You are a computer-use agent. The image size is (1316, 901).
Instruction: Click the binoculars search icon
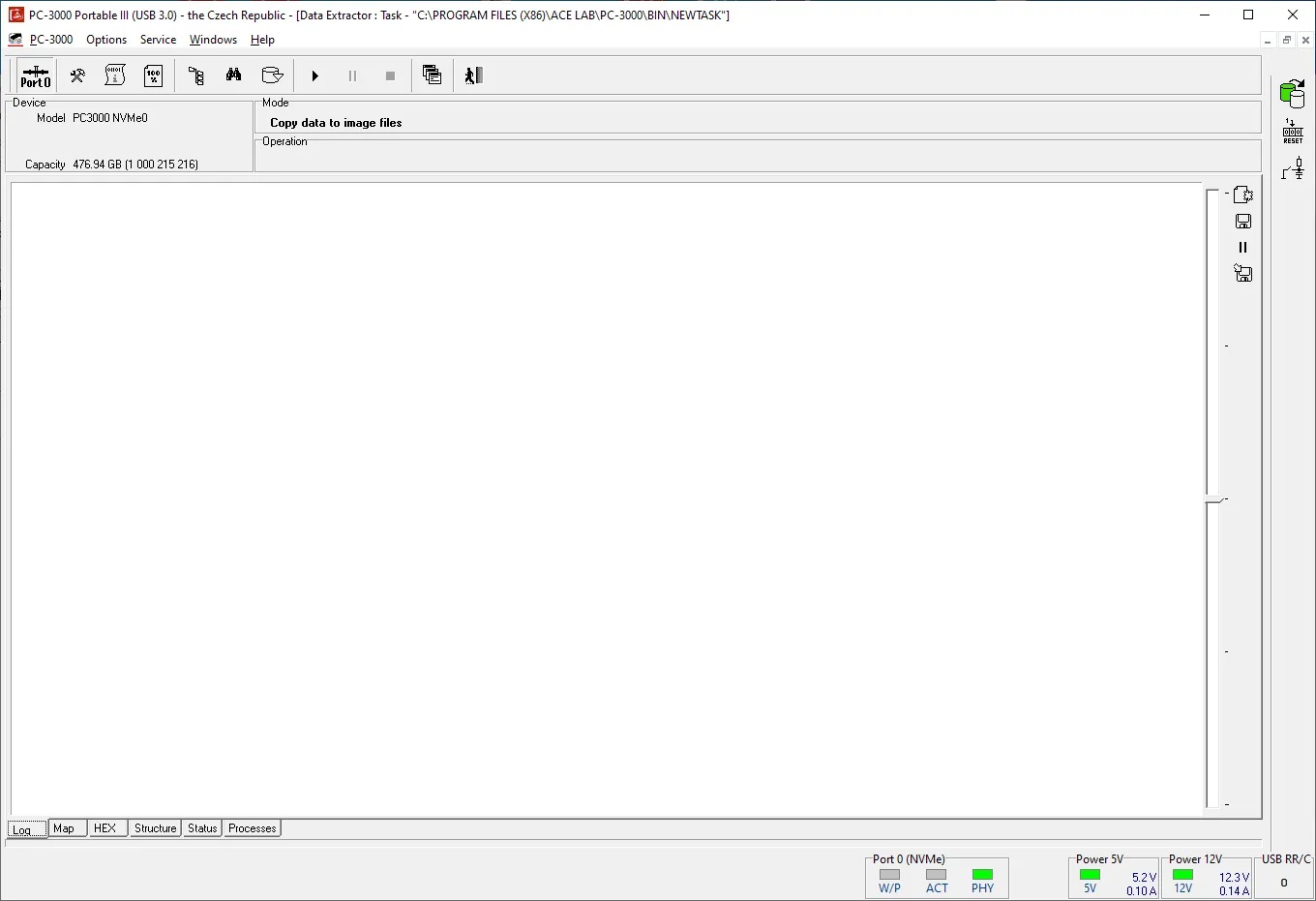pos(234,75)
